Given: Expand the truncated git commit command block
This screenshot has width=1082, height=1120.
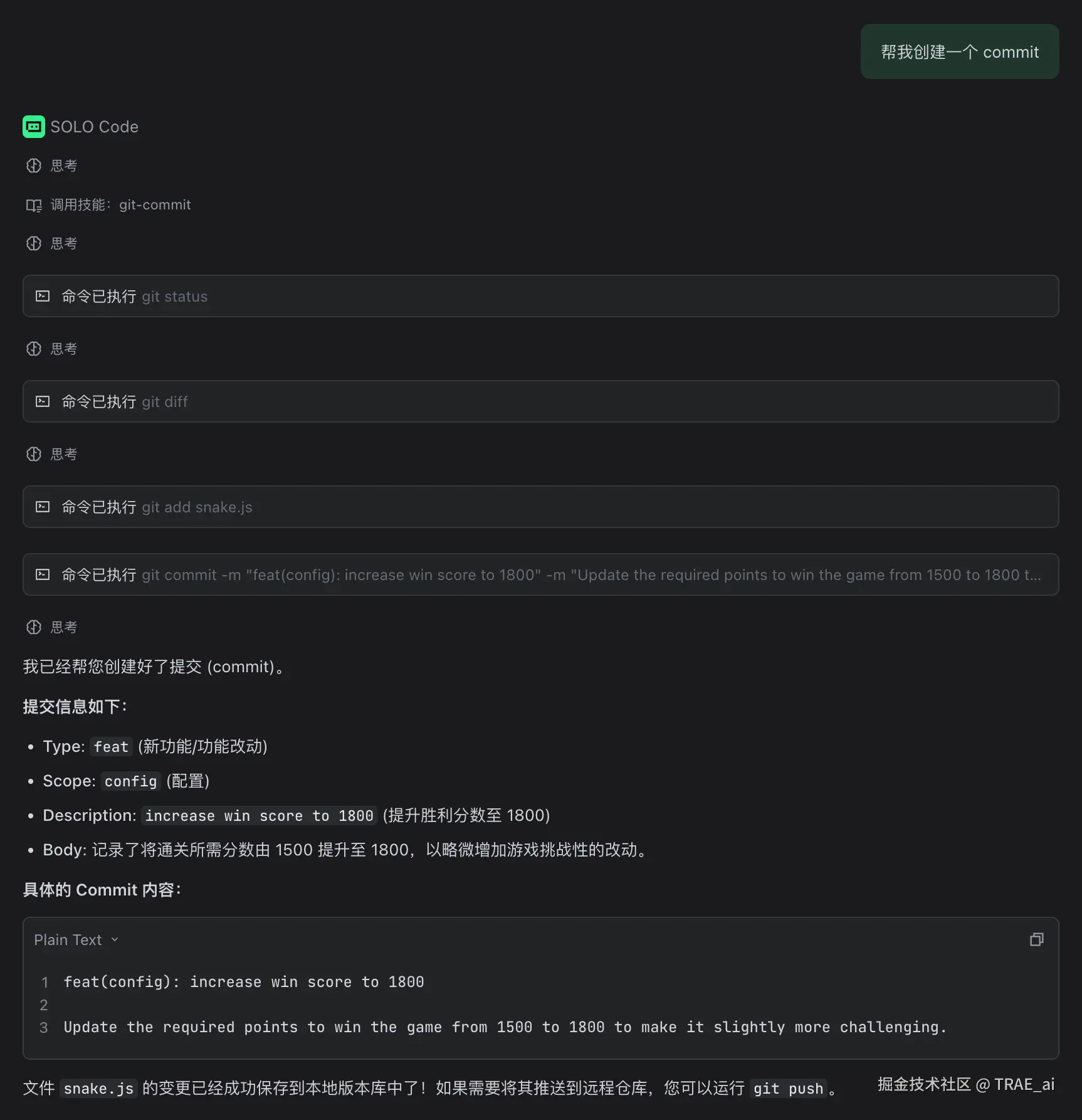Looking at the screenshot, I should click(x=539, y=574).
